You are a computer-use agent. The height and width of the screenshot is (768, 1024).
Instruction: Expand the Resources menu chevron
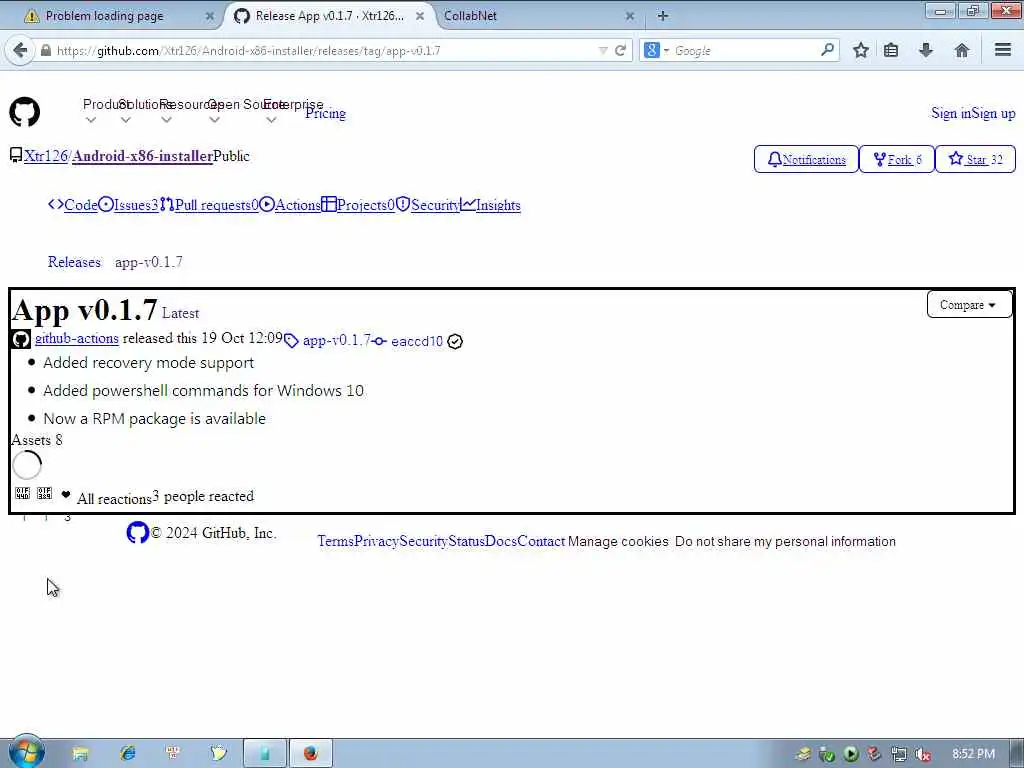[166, 120]
